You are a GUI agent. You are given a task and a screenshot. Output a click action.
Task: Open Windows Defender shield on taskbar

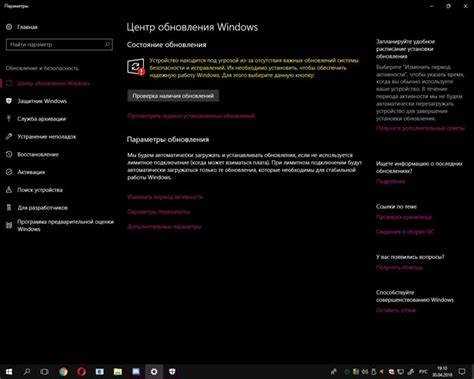pos(172,371)
